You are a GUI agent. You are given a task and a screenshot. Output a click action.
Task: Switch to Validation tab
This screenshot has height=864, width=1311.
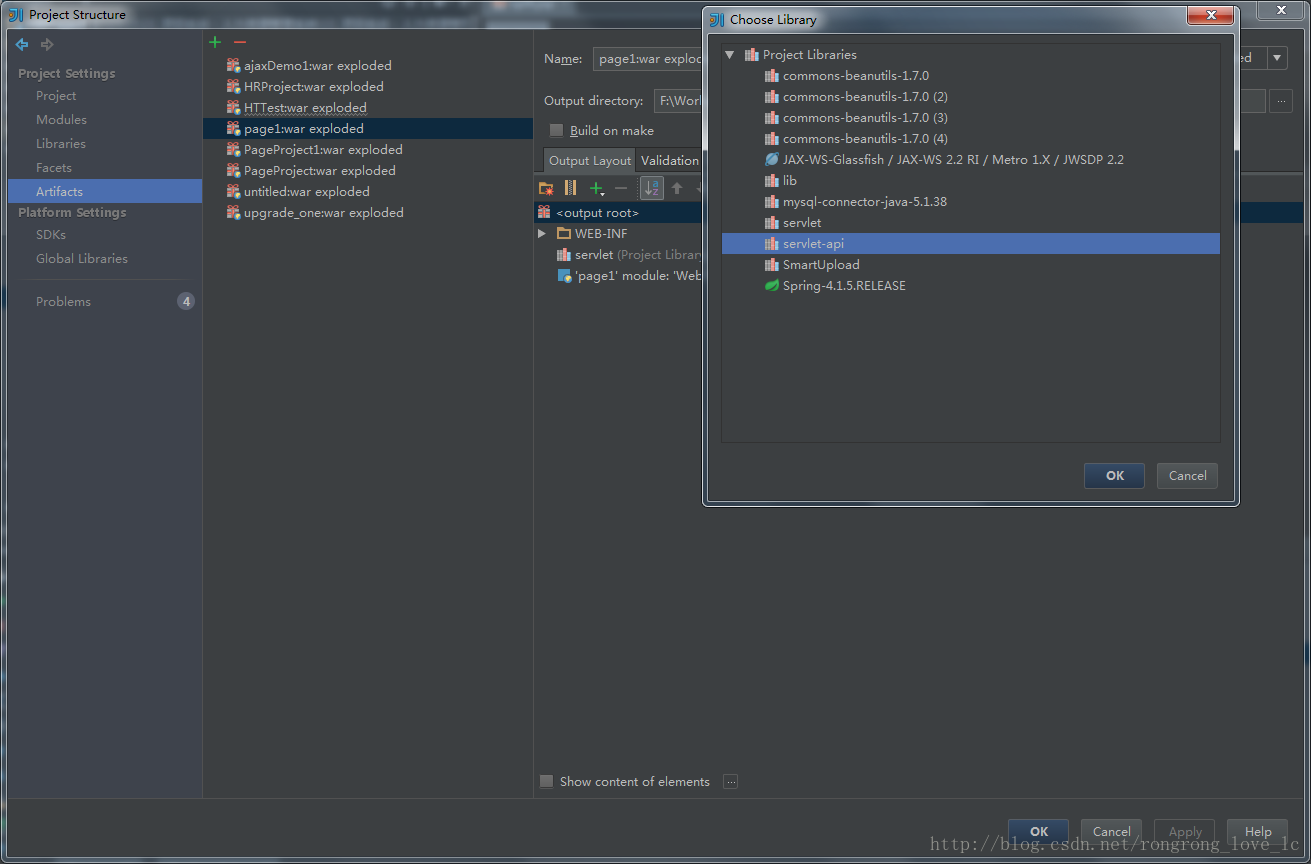(670, 160)
